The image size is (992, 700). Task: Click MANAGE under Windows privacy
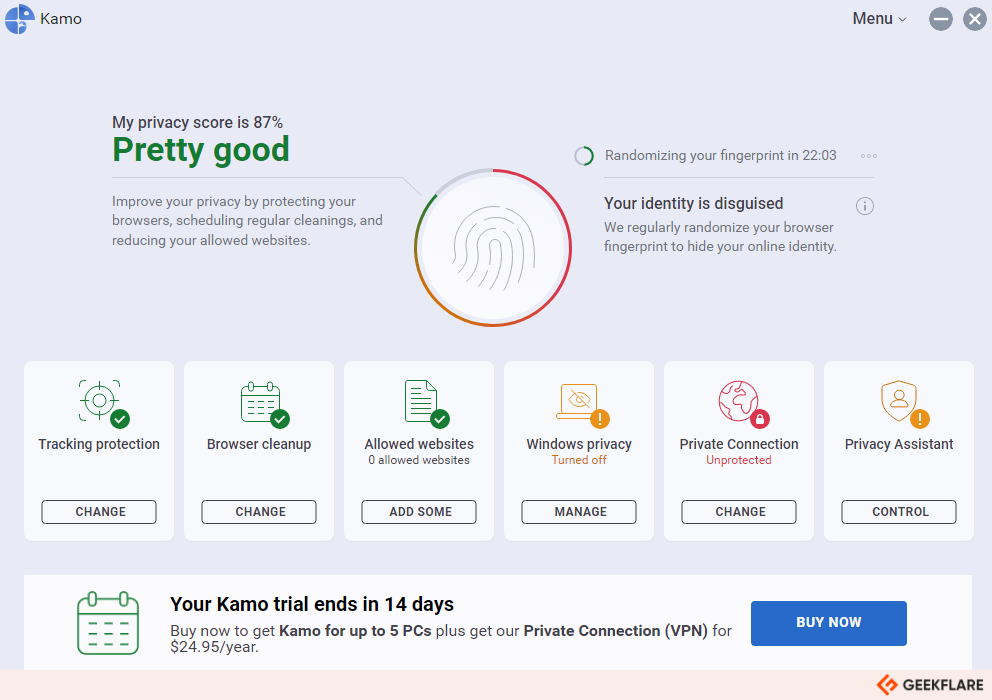tap(579, 511)
